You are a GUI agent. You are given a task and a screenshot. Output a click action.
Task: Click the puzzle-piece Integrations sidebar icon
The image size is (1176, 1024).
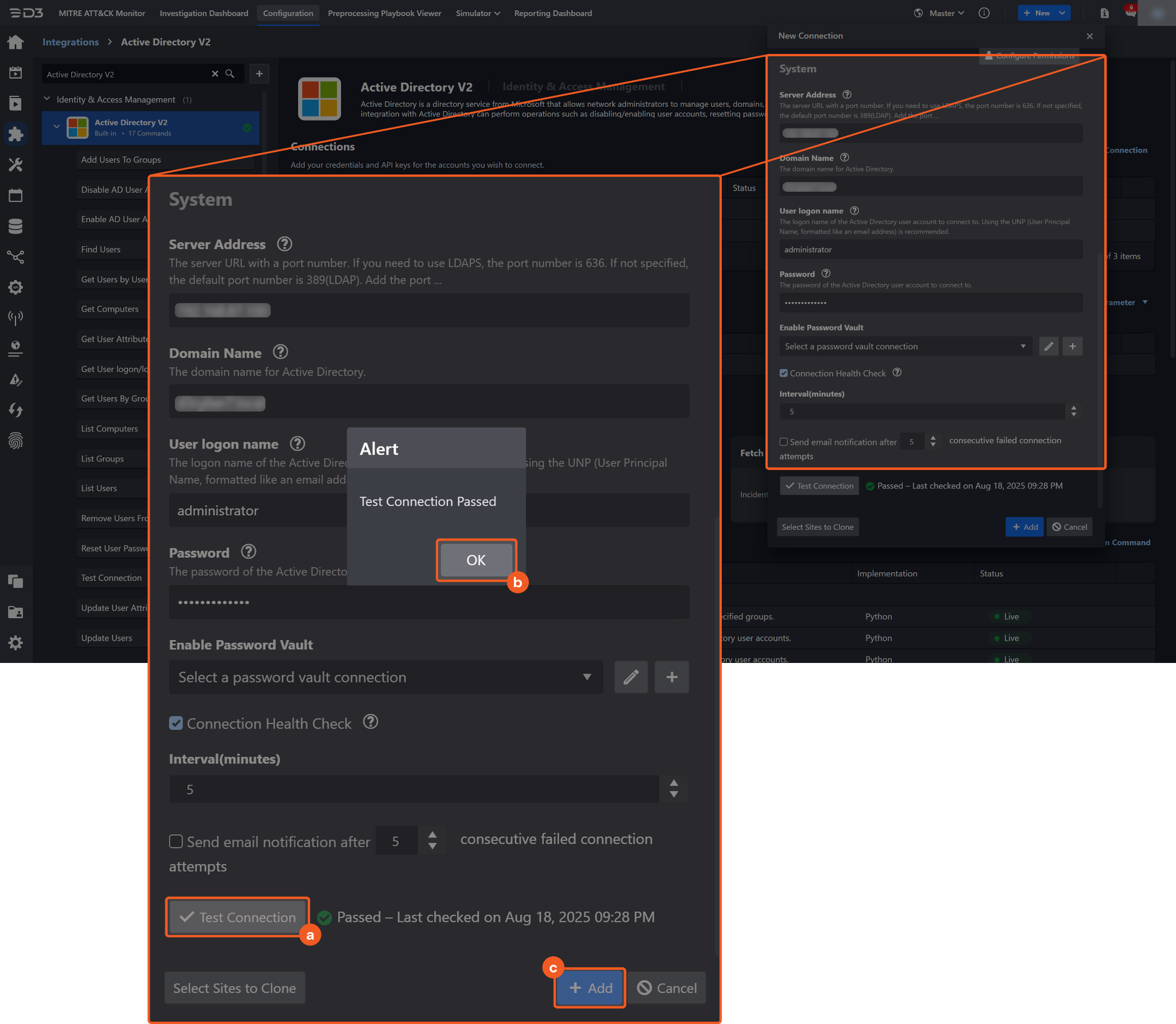click(16, 134)
